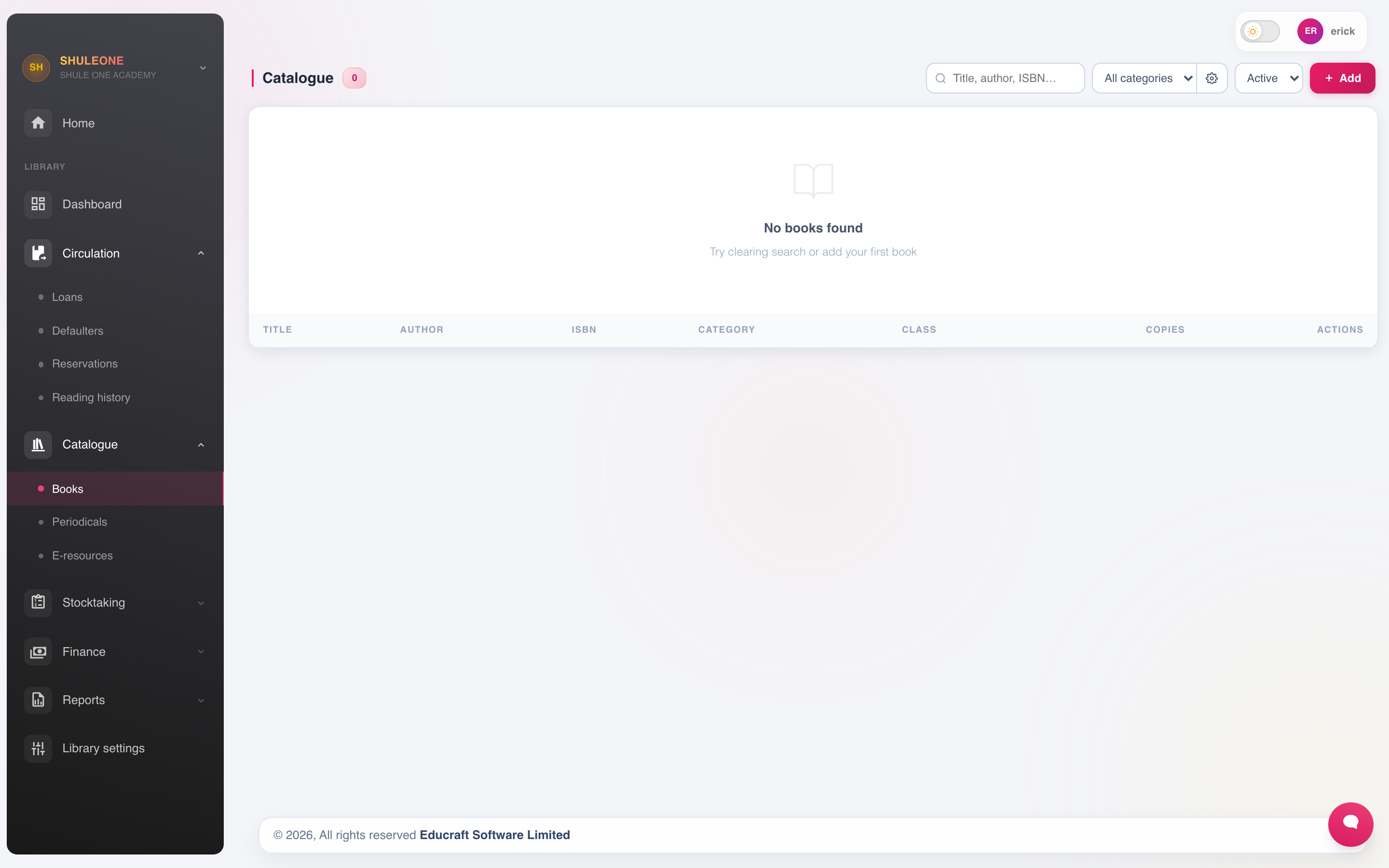Click the Add book button

click(1343, 78)
